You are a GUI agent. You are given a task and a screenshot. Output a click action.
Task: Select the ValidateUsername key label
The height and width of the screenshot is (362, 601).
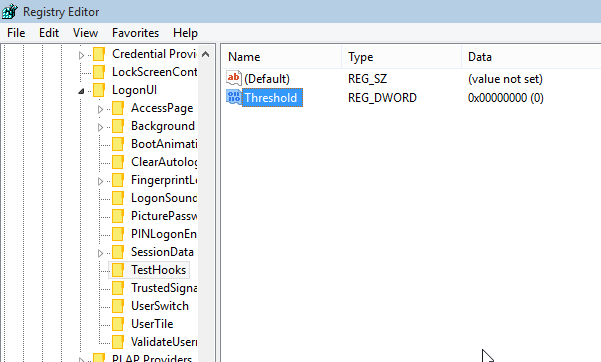(x=164, y=342)
